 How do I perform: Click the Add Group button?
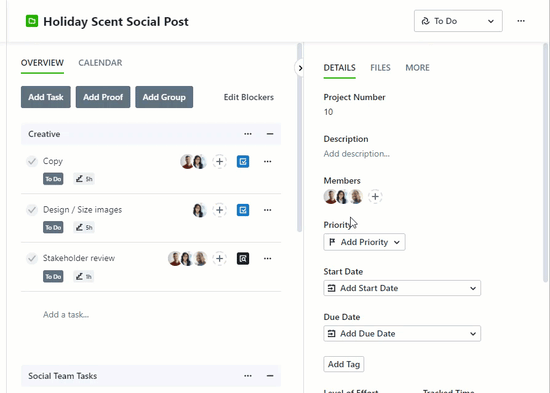164,97
